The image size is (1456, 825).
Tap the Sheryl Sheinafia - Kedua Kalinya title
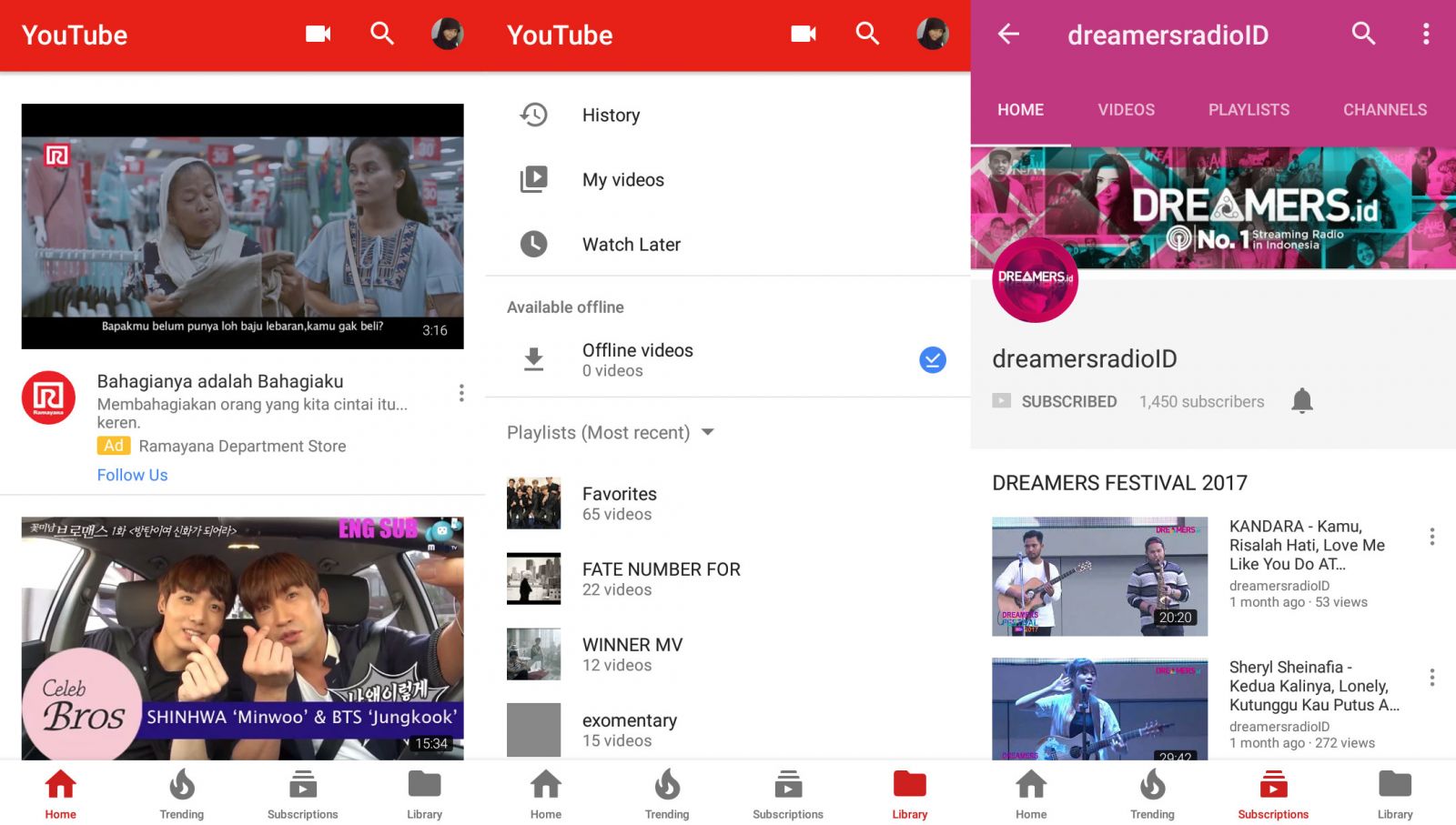(1314, 686)
